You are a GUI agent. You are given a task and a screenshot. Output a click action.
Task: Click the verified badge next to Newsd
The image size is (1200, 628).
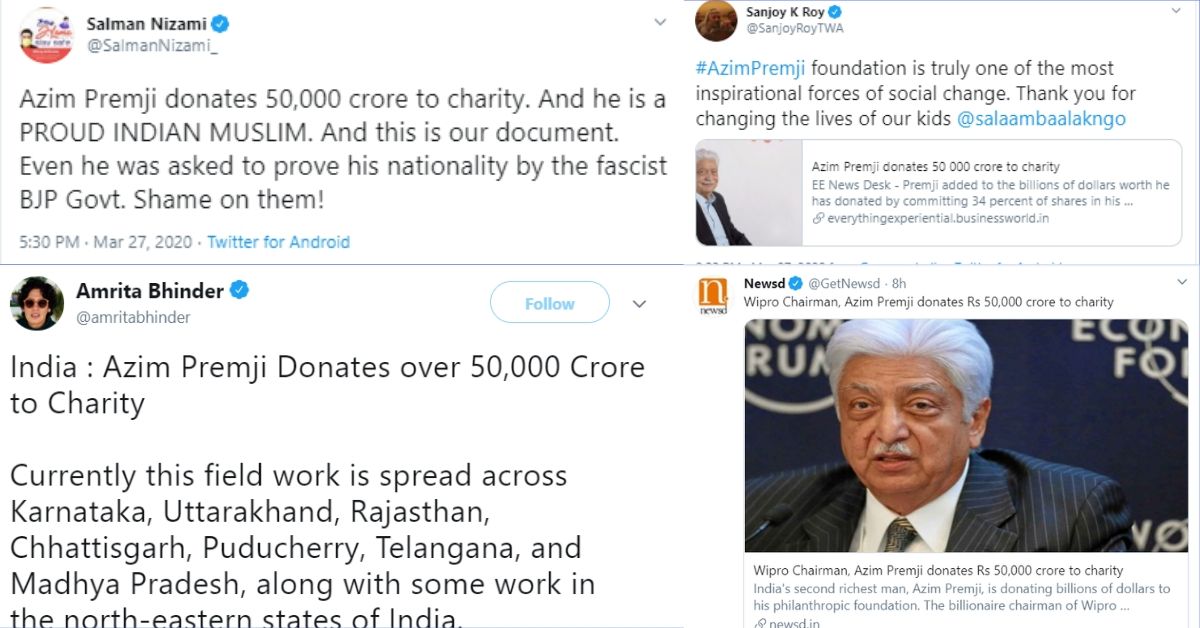[796, 285]
